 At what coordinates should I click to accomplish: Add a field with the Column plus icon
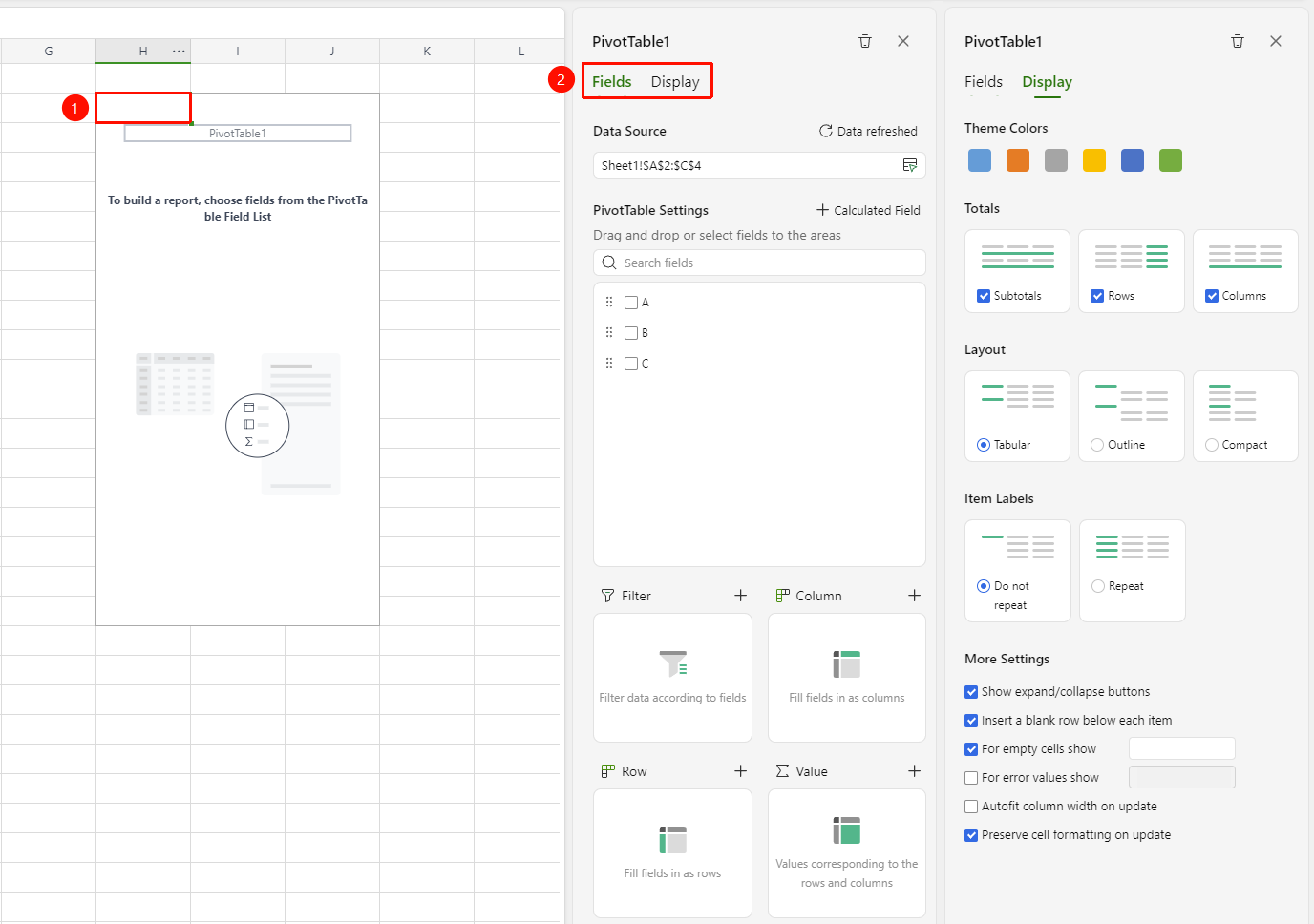point(914,596)
